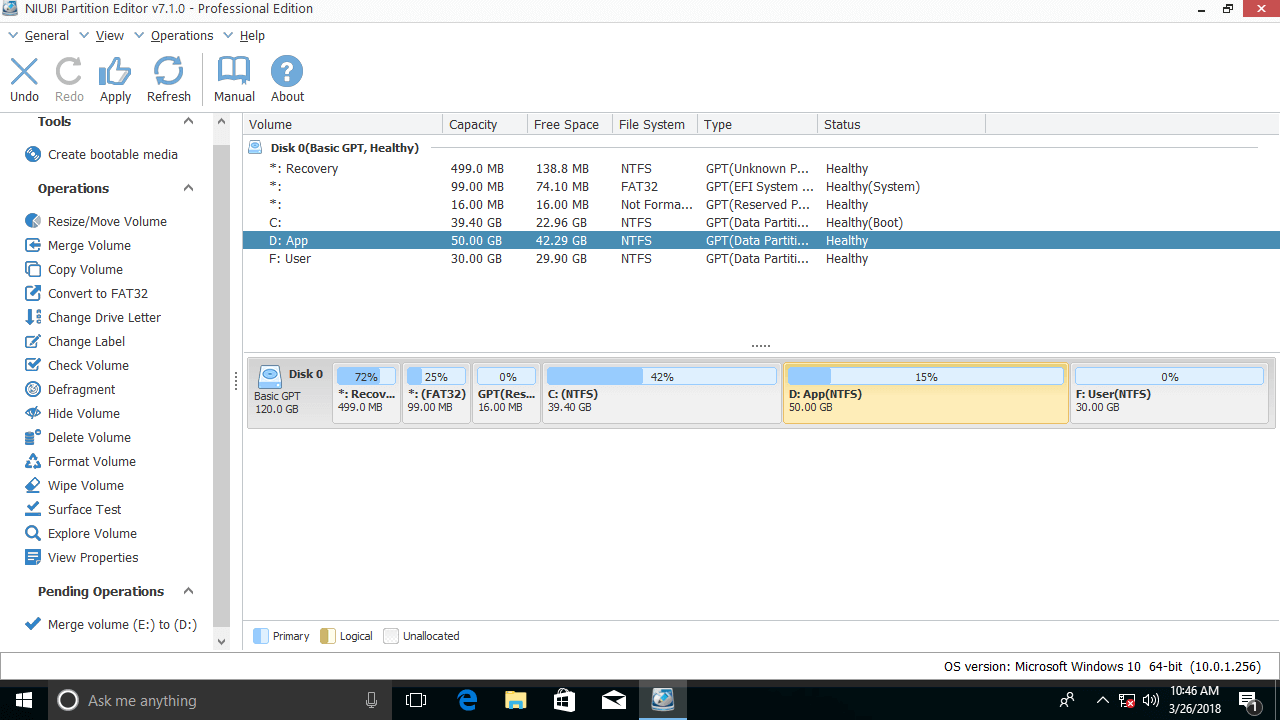
Task: Click the View Properties icon
Action: click(x=33, y=557)
